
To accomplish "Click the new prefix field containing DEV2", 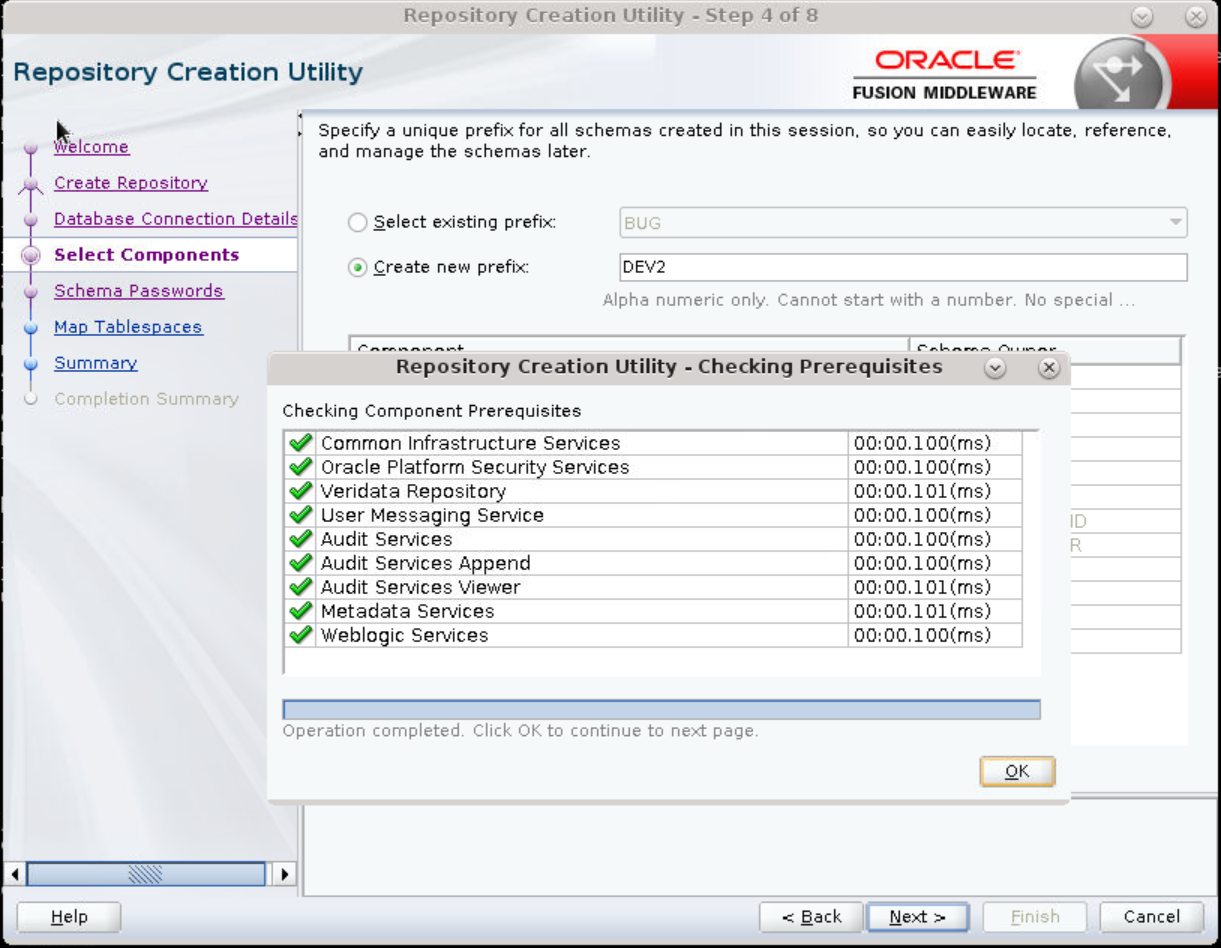I will (903, 267).
